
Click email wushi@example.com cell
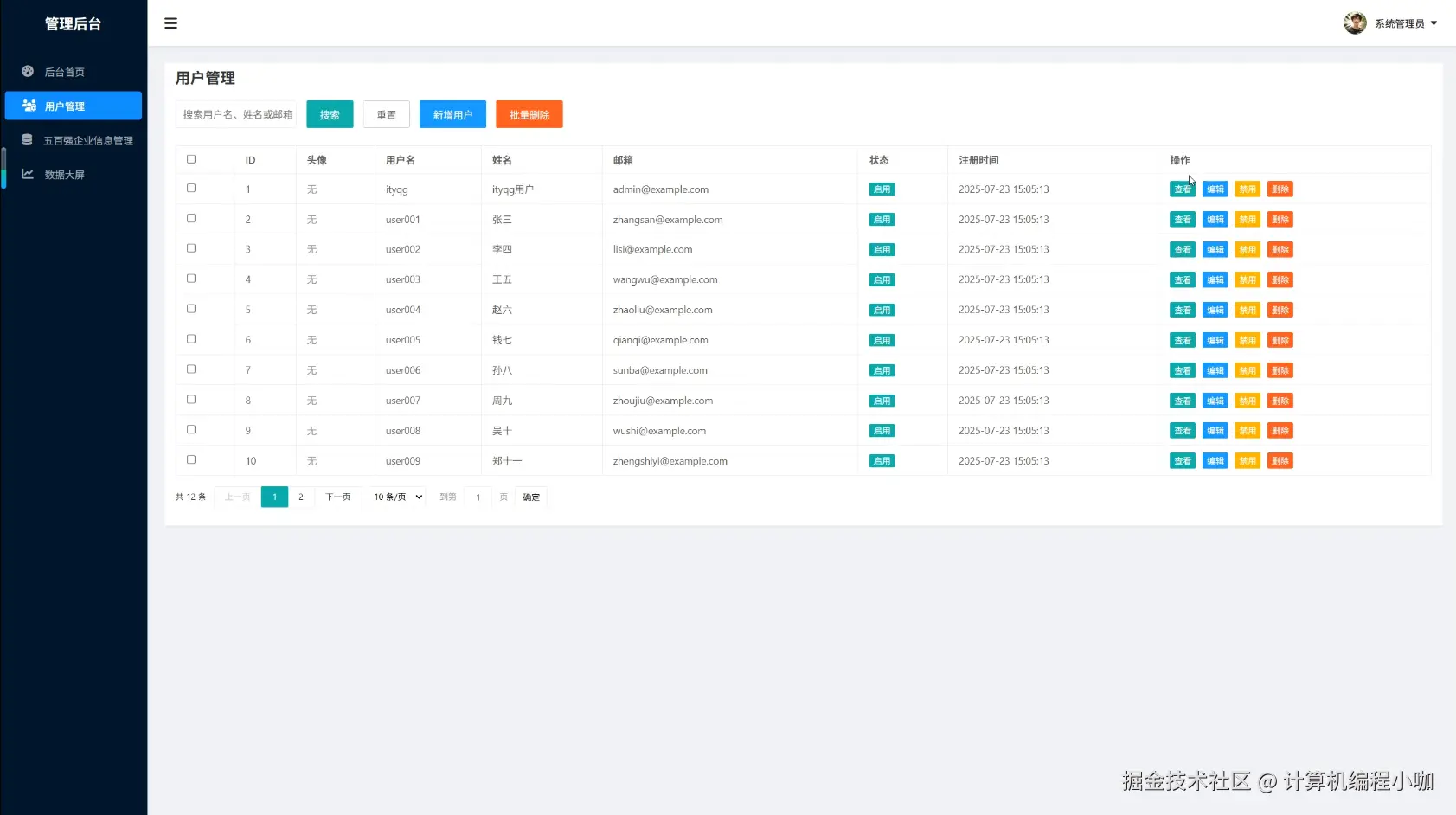click(659, 431)
